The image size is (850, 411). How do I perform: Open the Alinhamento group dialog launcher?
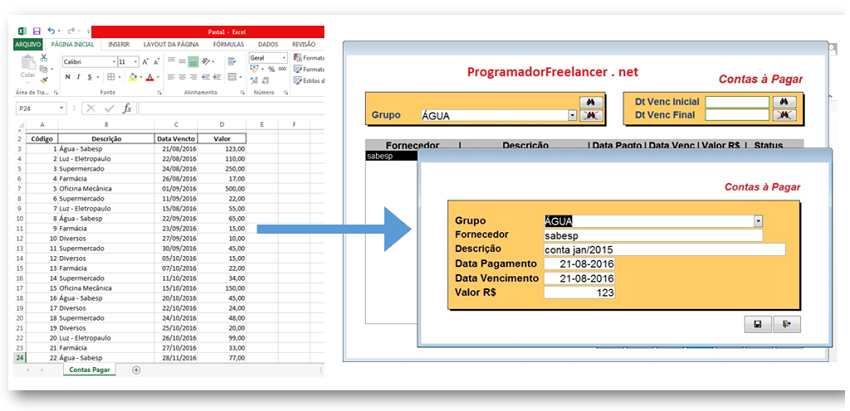242,92
